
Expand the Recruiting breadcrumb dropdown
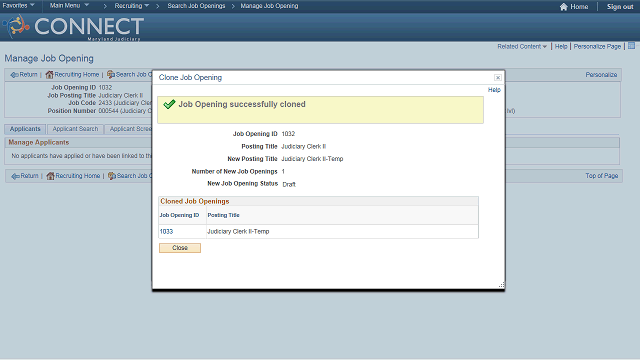pyautogui.click(x=131, y=6)
